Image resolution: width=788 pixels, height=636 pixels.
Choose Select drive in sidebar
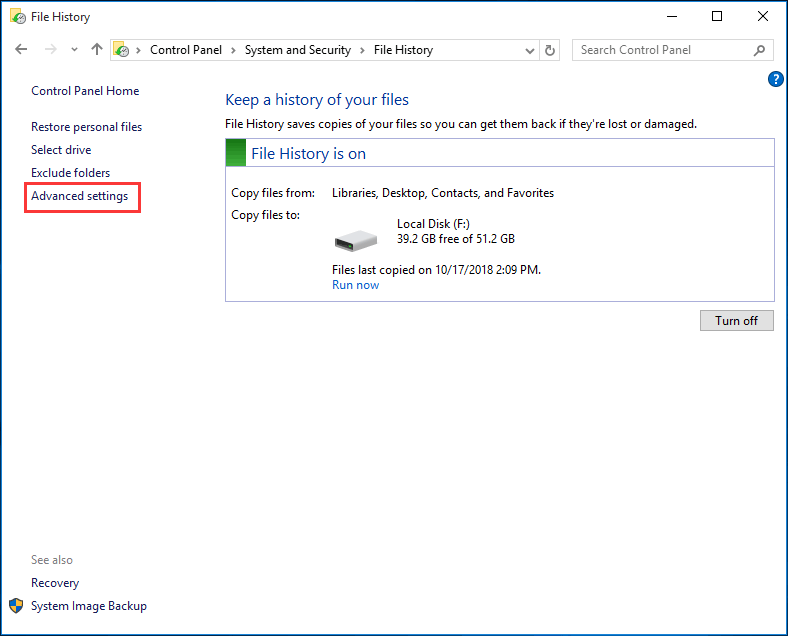click(61, 150)
